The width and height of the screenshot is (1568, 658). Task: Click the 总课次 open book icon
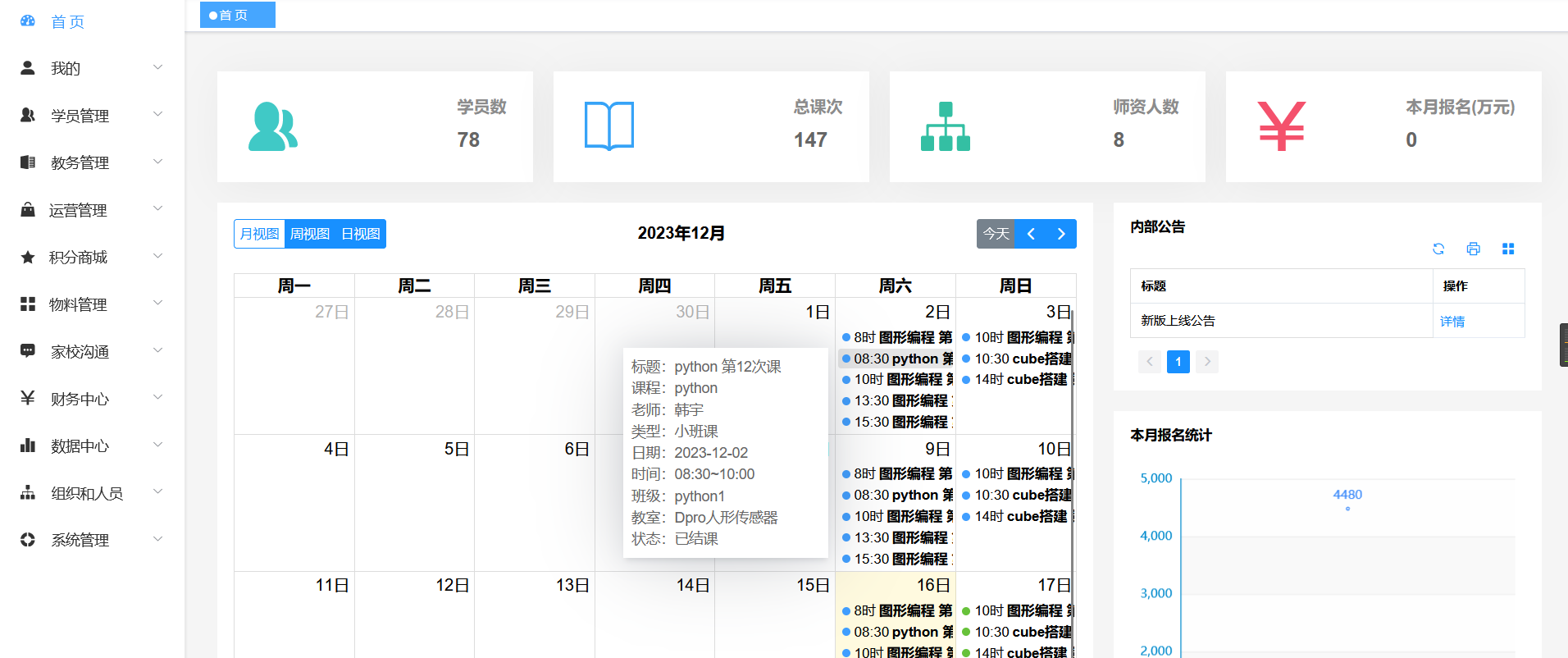coord(609,126)
